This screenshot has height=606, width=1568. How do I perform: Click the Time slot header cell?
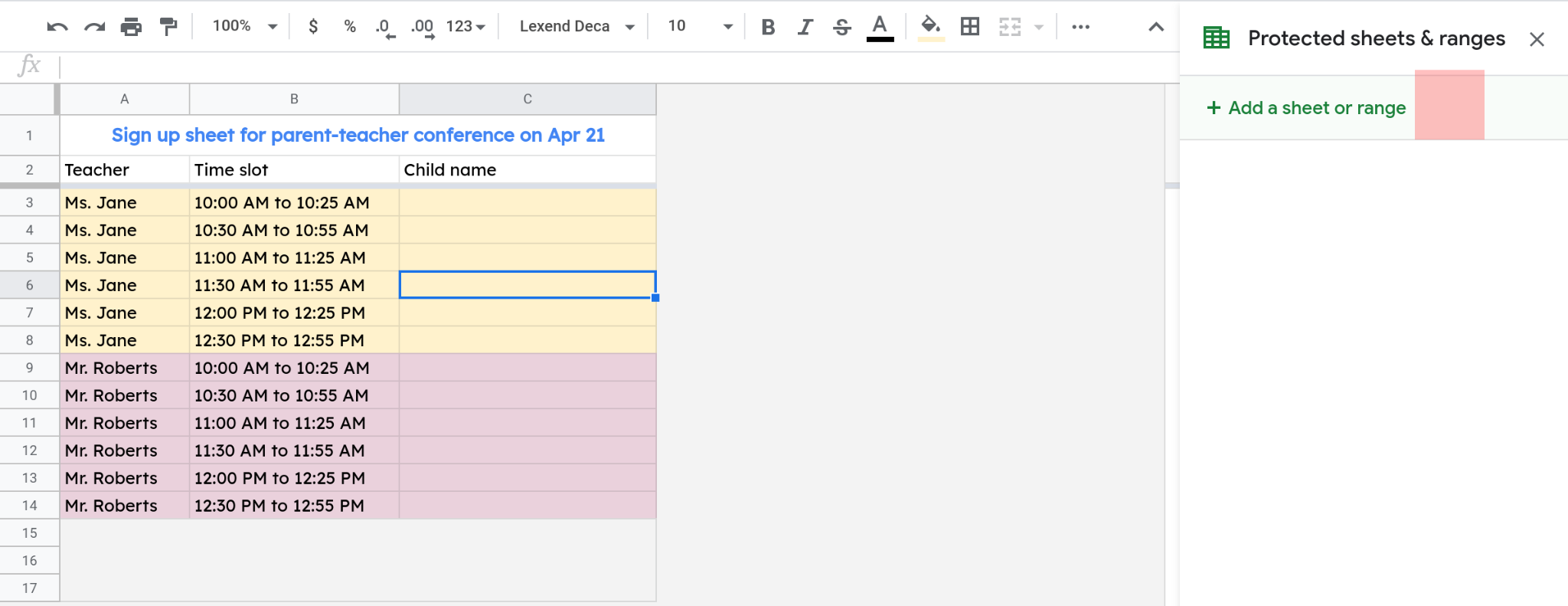point(294,170)
